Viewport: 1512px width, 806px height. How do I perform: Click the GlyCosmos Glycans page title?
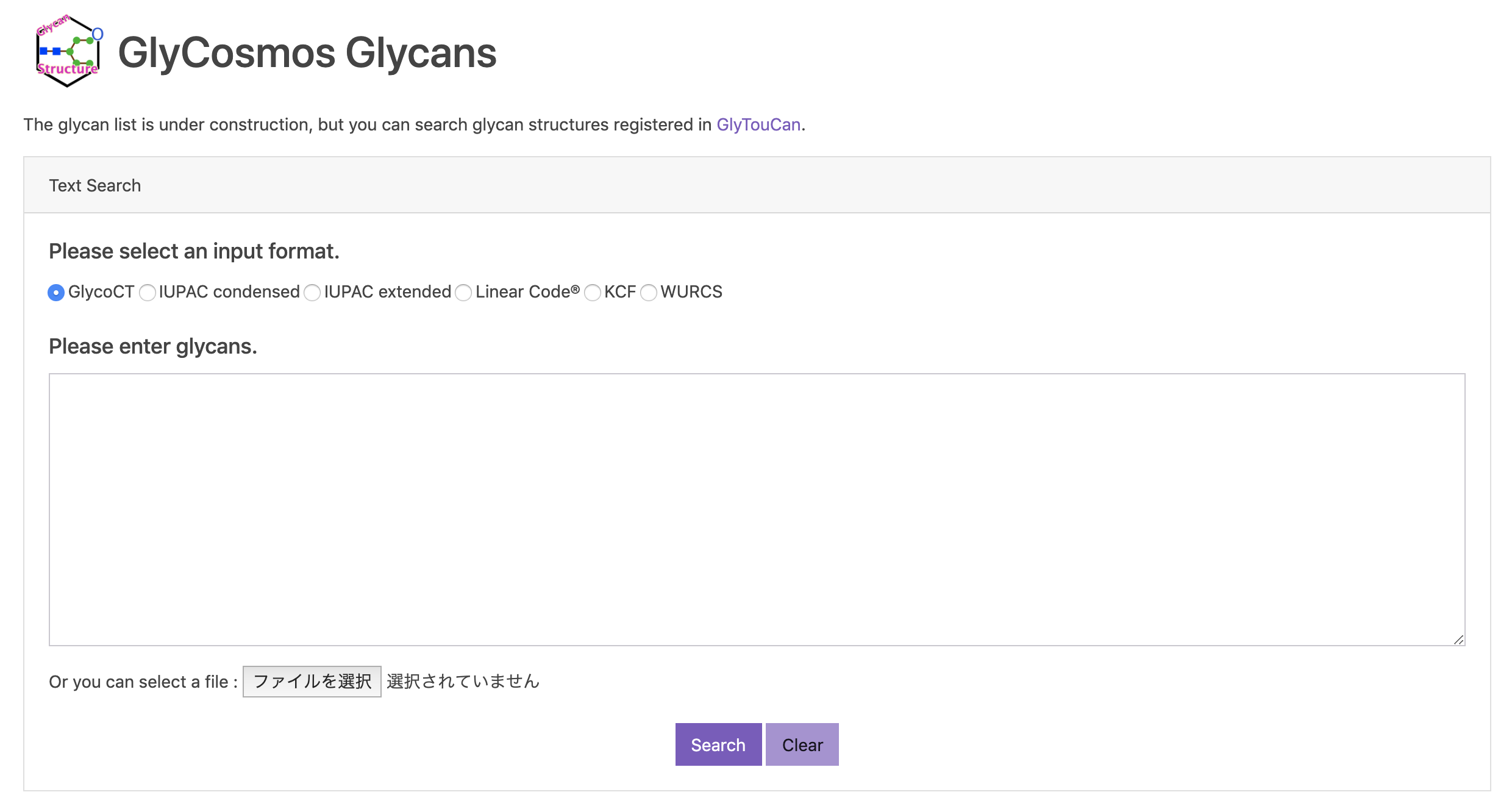[x=307, y=52]
